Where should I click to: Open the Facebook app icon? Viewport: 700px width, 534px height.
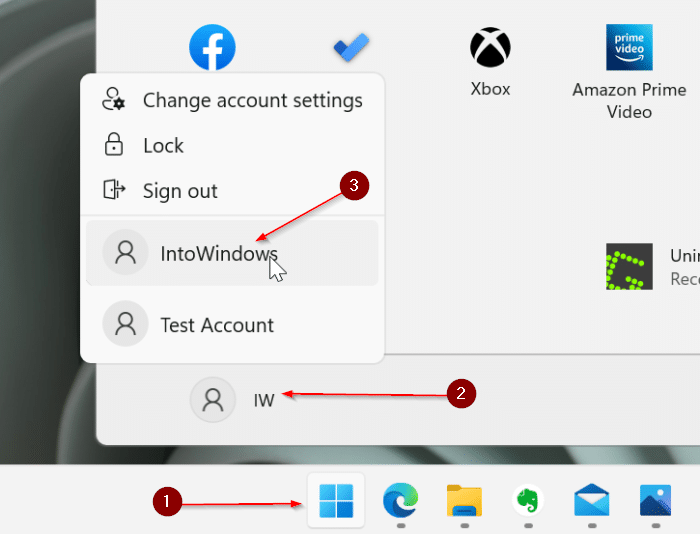[212, 47]
